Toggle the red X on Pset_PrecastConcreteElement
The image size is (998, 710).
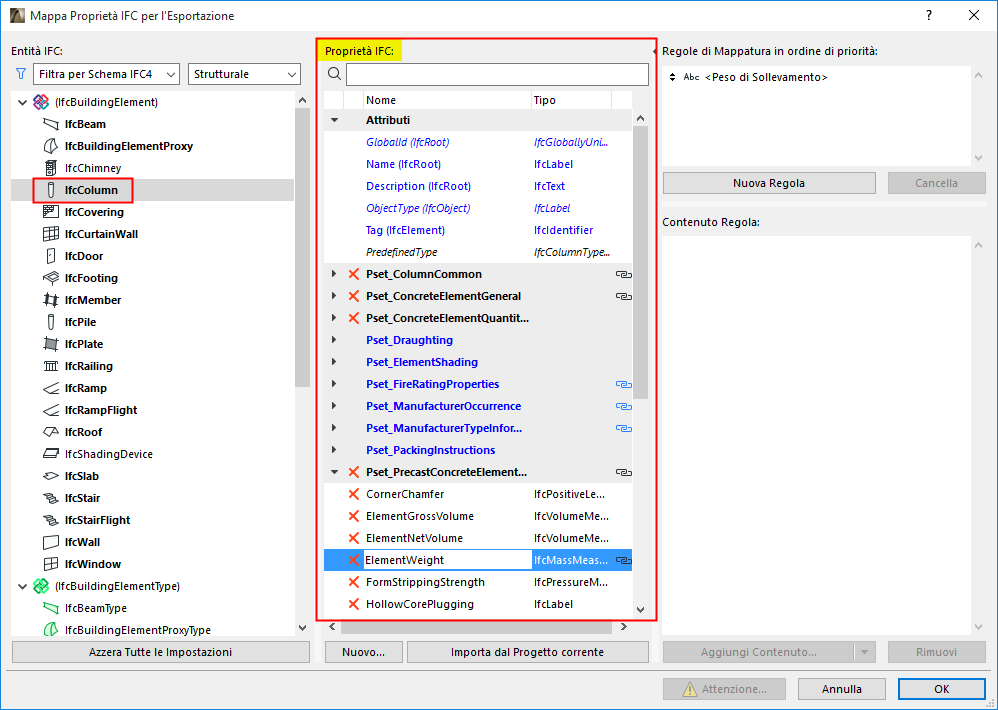pyautogui.click(x=353, y=472)
